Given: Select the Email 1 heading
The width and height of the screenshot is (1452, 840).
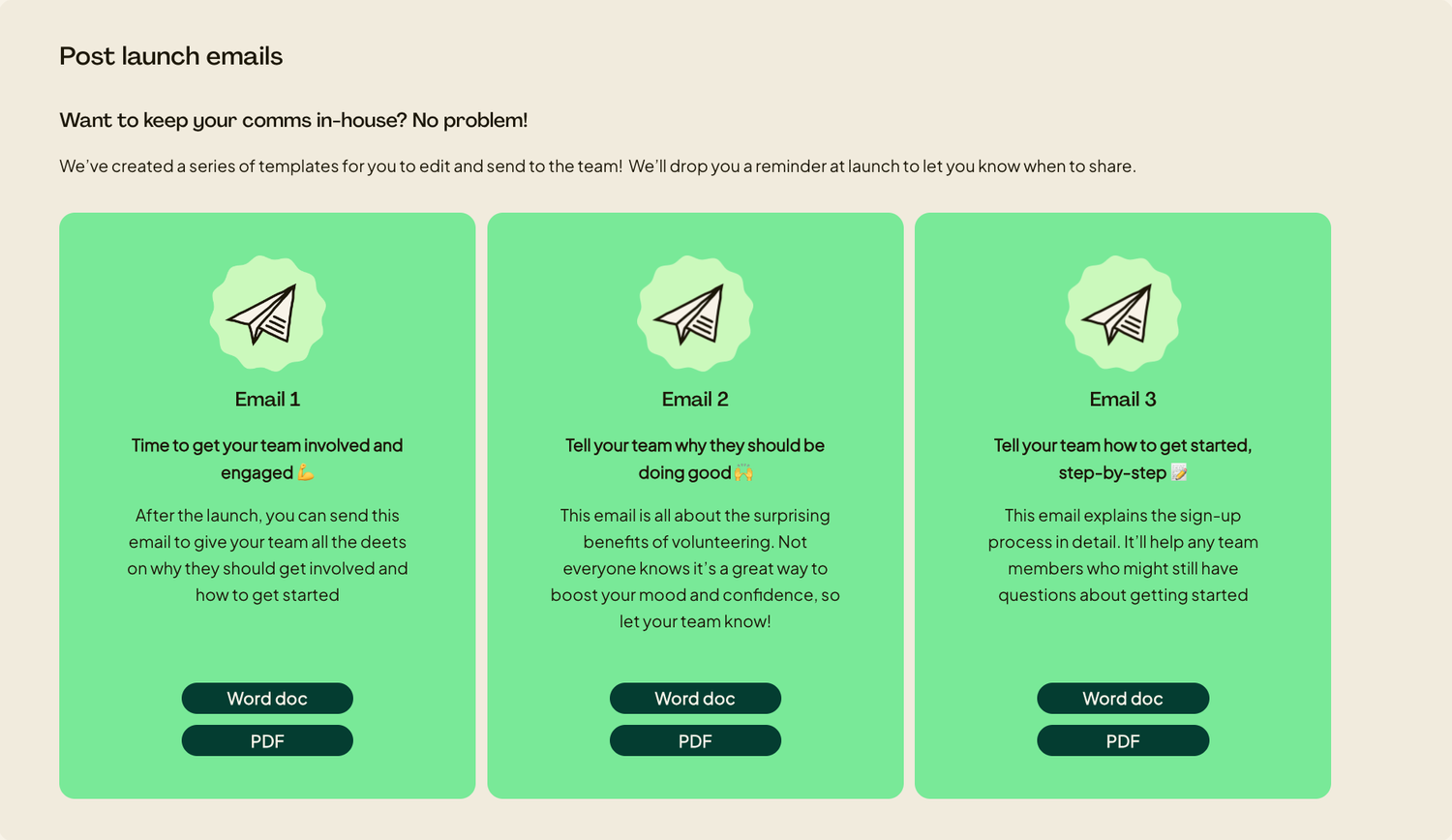Looking at the screenshot, I should (267, 399).
